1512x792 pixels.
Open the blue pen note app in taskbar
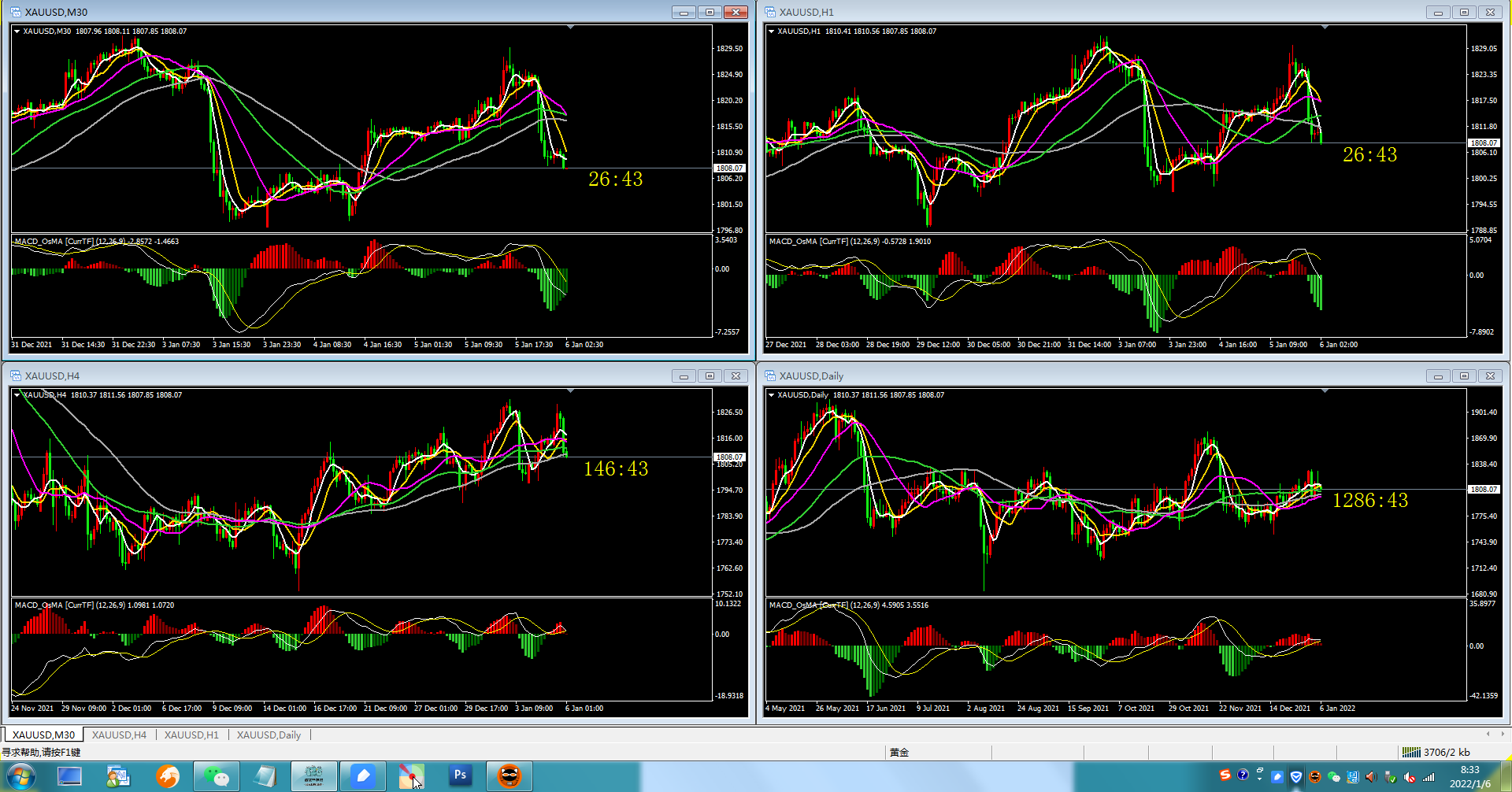pyautogui.click(x=363, y=776)
